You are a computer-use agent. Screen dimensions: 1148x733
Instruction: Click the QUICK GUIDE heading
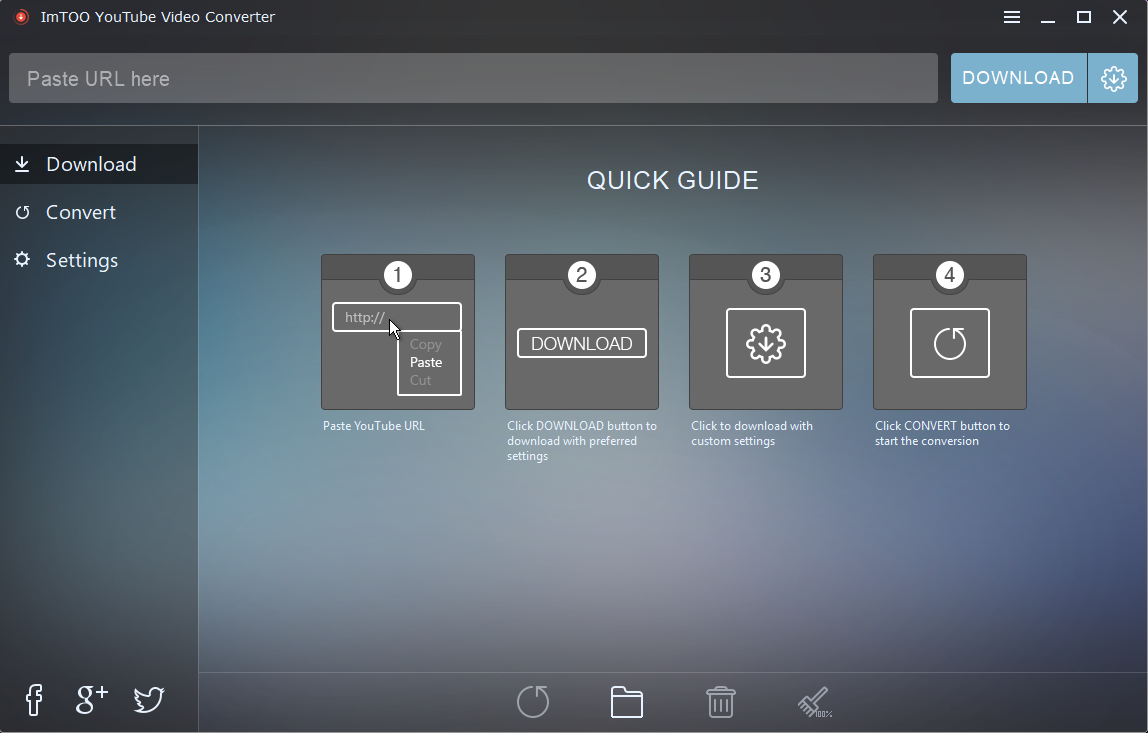tap(673, 180)
